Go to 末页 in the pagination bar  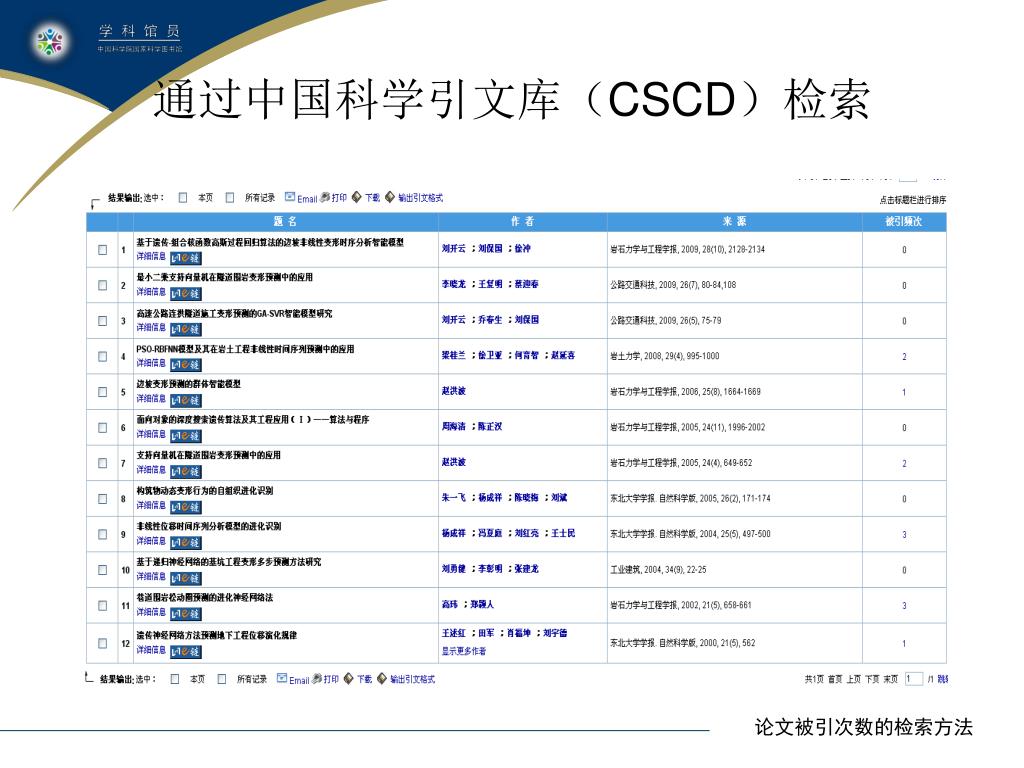(x=891, y=679)
